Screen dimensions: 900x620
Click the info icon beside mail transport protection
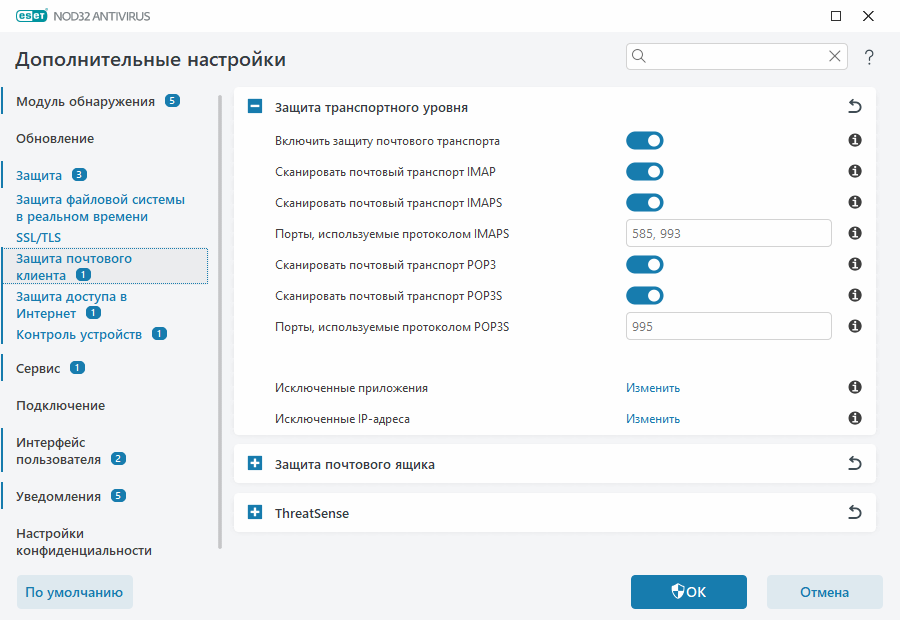[854, 140]
